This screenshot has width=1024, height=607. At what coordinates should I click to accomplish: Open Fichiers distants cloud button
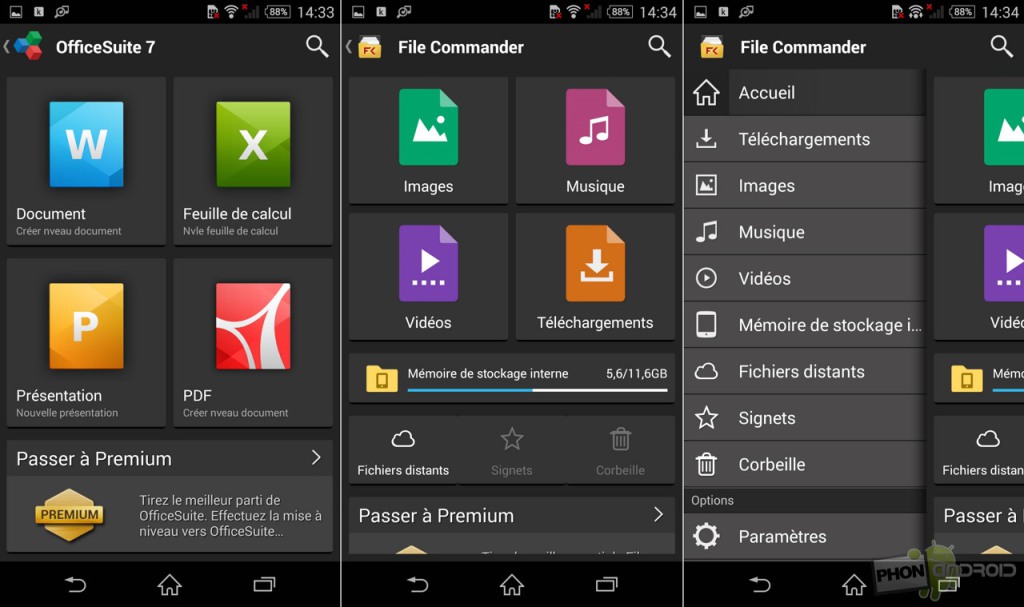[x=403, y=451]
